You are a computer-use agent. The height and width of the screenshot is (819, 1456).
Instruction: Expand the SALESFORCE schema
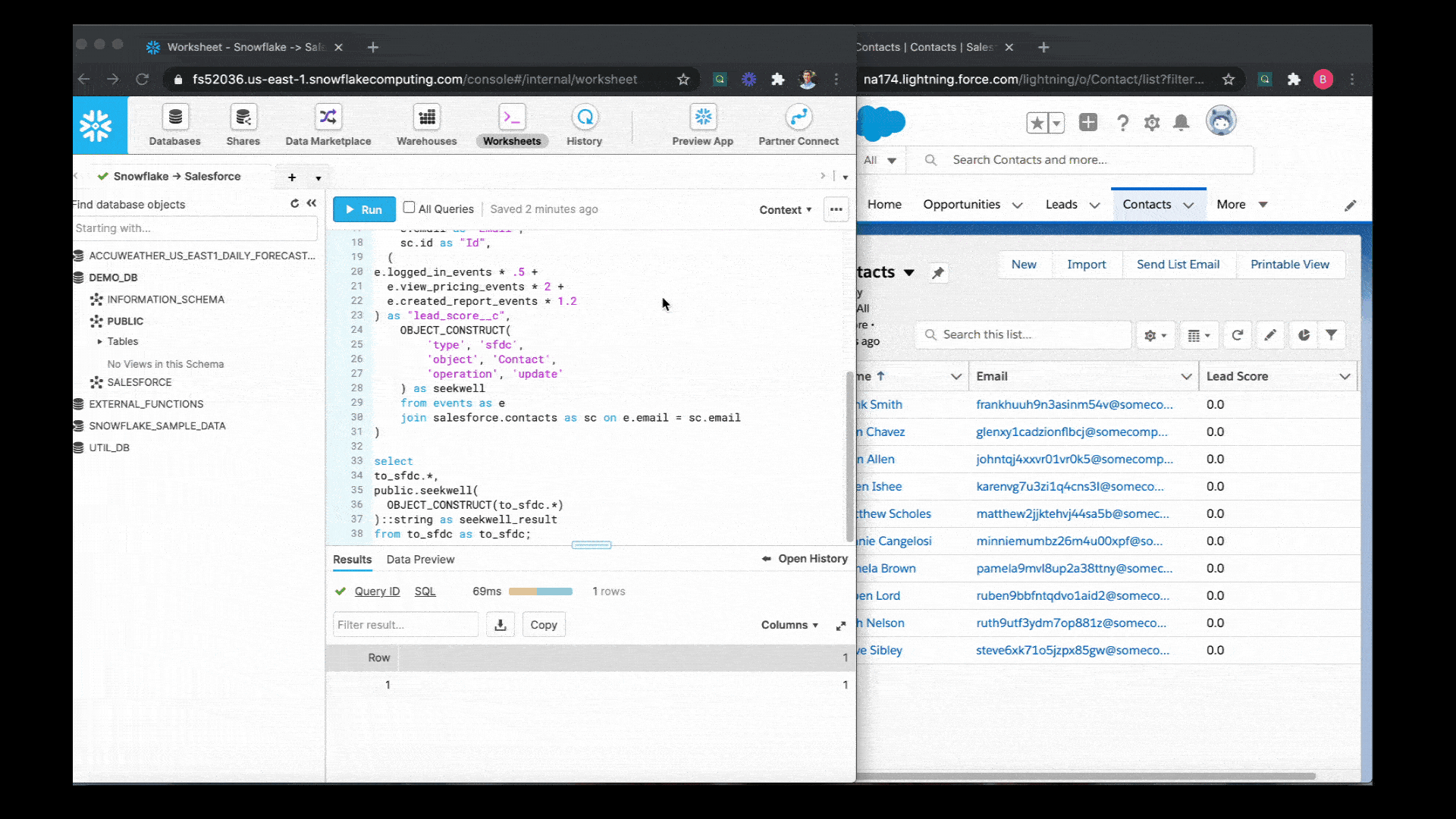[x=139, y=381]
